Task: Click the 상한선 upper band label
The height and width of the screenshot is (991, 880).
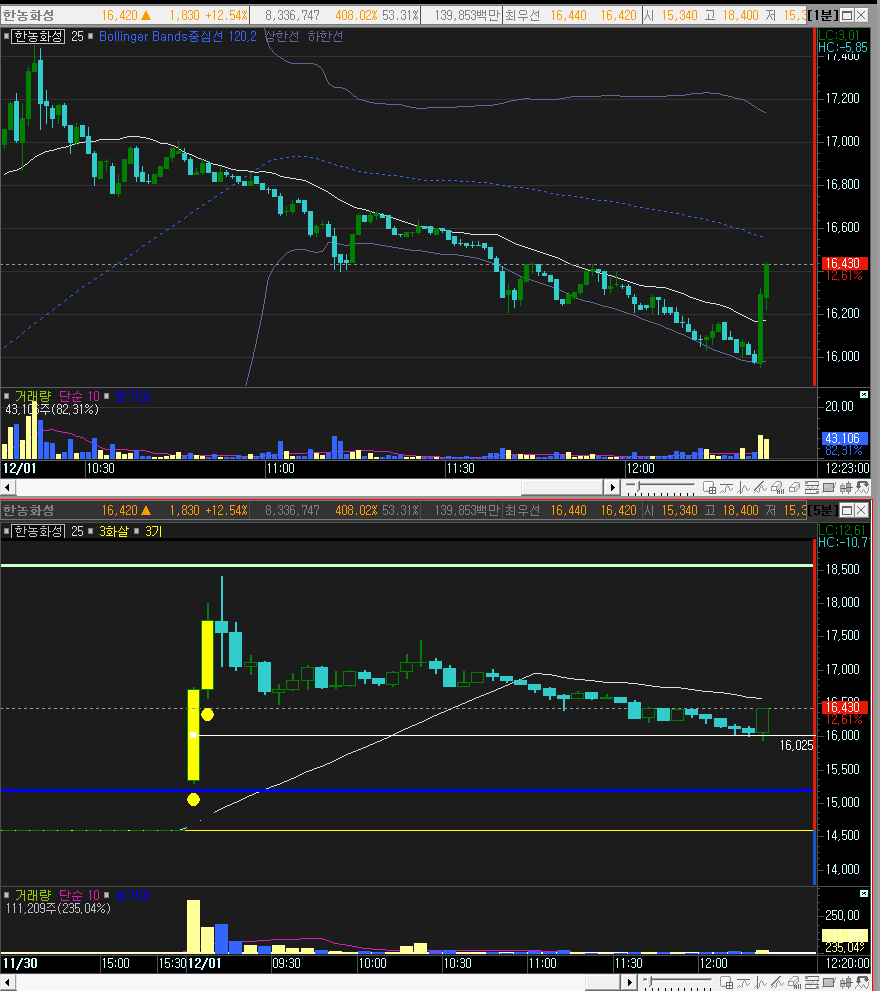Action: point(282,37)
